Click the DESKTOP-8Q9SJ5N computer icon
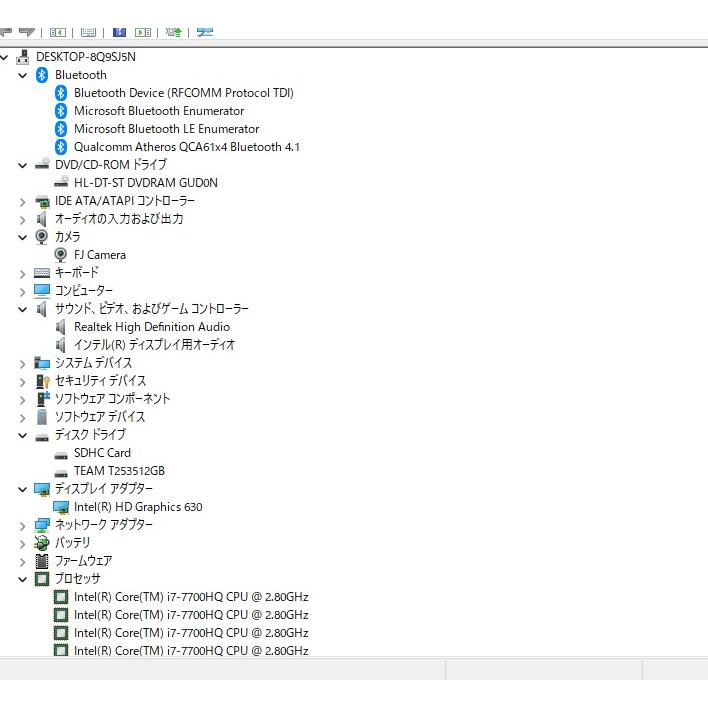 (x=23, y=57)
